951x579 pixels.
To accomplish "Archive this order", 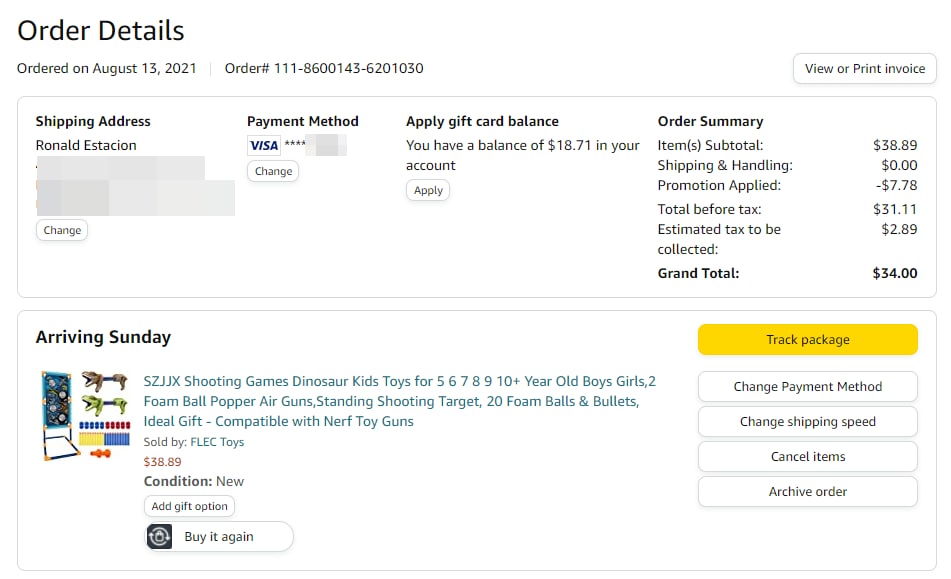I will pyautogui.click(x=807, y=492).
